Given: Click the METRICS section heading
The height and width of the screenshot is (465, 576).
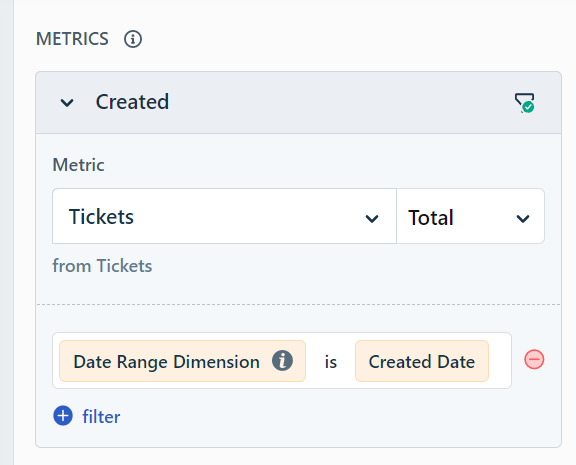Looking at the screenshot, I should 72,39.
